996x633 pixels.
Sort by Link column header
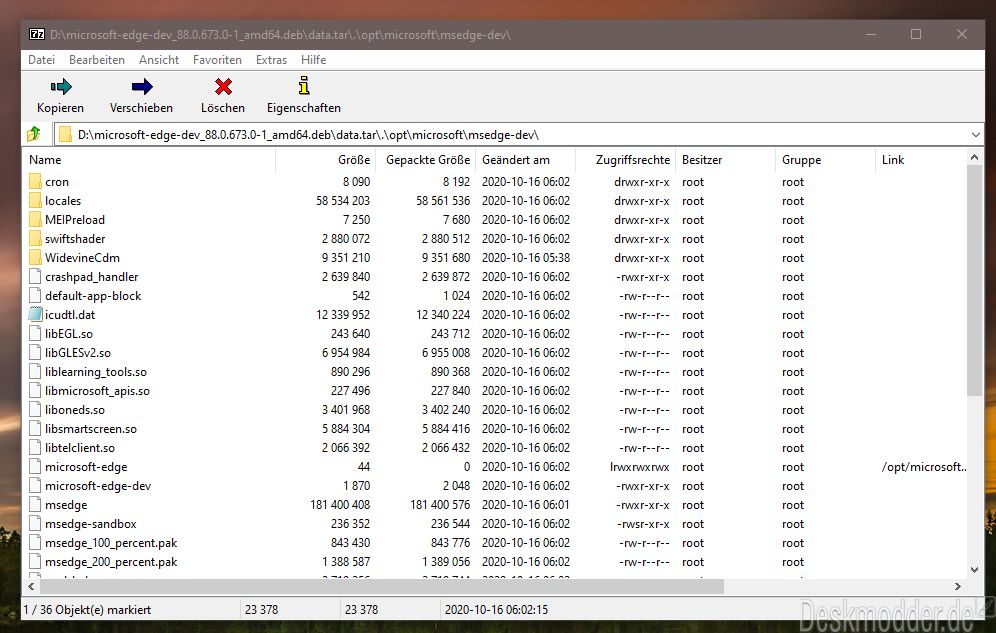pos(920,160)
